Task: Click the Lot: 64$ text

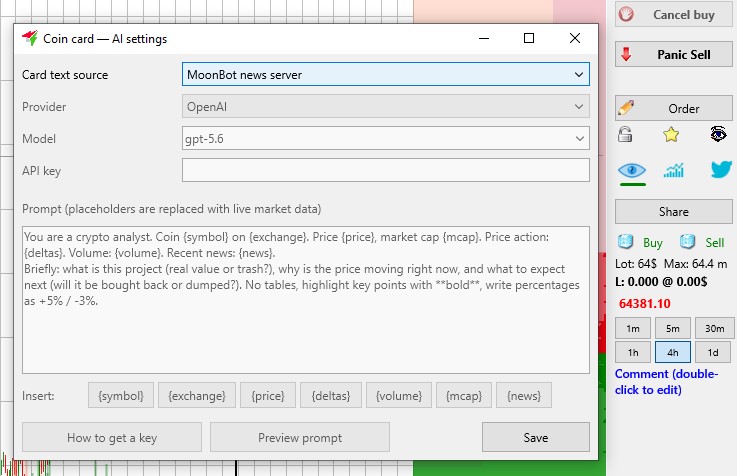Action: [635, 264]
